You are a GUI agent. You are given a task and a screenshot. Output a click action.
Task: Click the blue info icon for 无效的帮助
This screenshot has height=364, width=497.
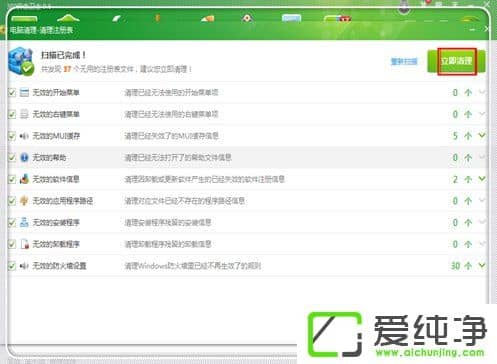coord(24,157)
